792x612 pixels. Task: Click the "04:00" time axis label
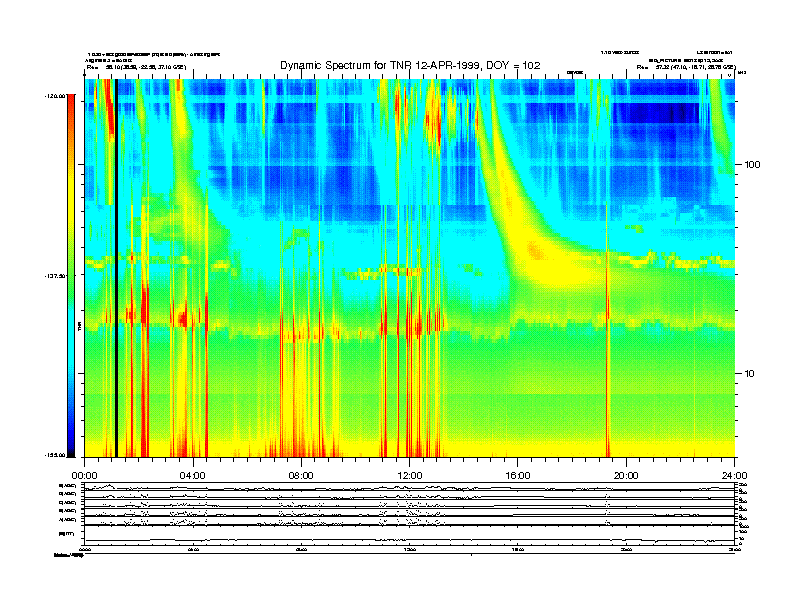coord(193,476)
